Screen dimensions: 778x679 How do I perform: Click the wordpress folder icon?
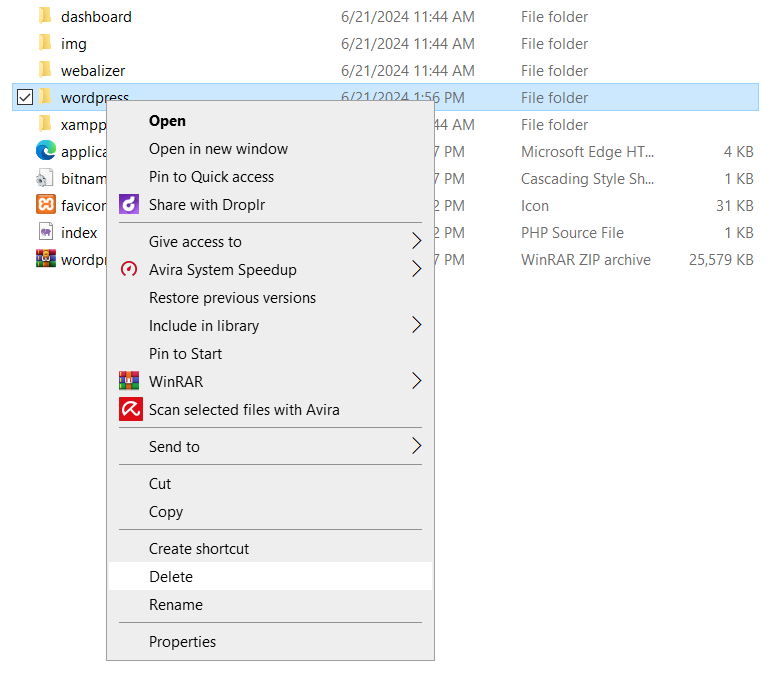coord(45,96)
